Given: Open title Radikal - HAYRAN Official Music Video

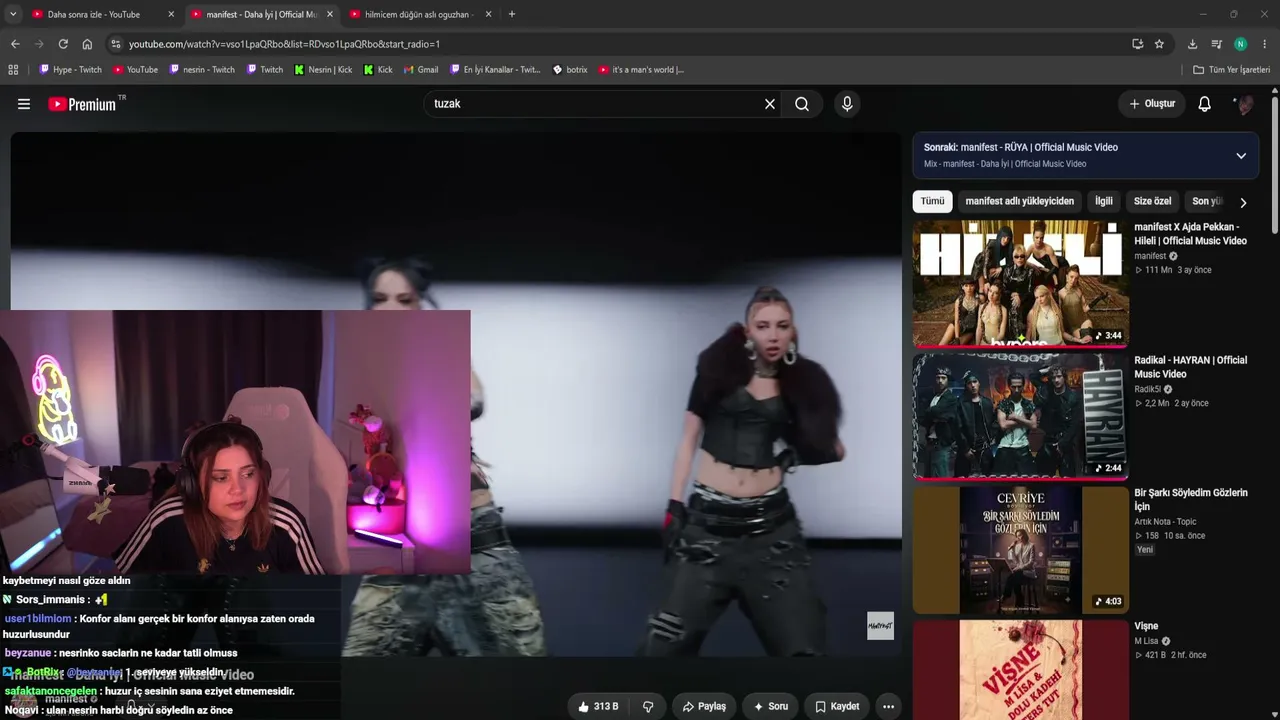Looking at the screenshot, I should [x=1190, y=367].
